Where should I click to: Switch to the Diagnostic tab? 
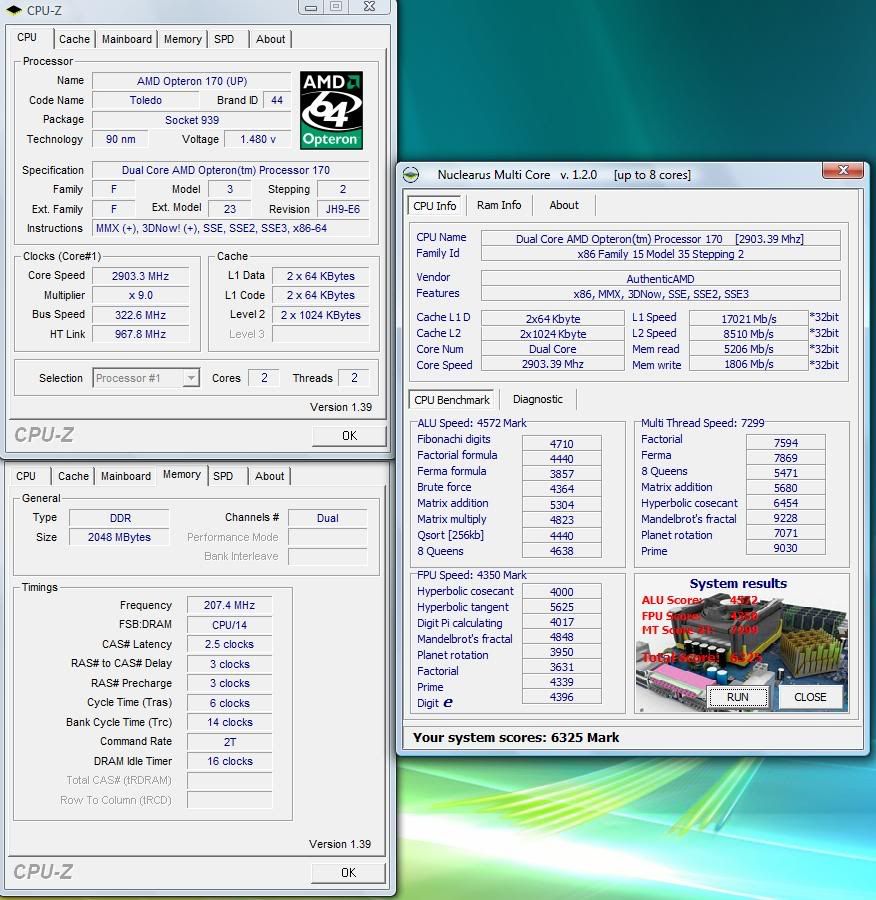tap(537, 399)
